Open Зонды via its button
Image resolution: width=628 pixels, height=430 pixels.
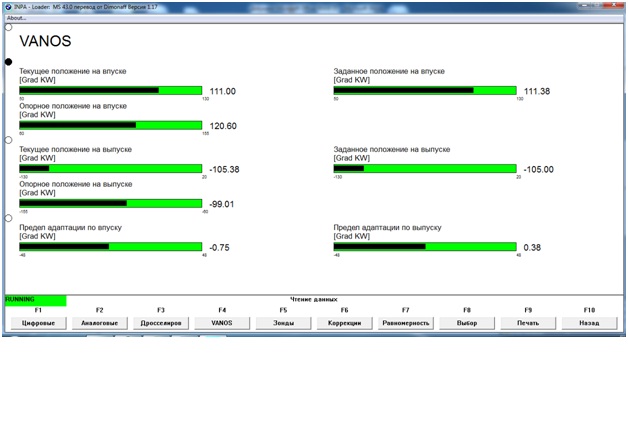pos(284,323)
